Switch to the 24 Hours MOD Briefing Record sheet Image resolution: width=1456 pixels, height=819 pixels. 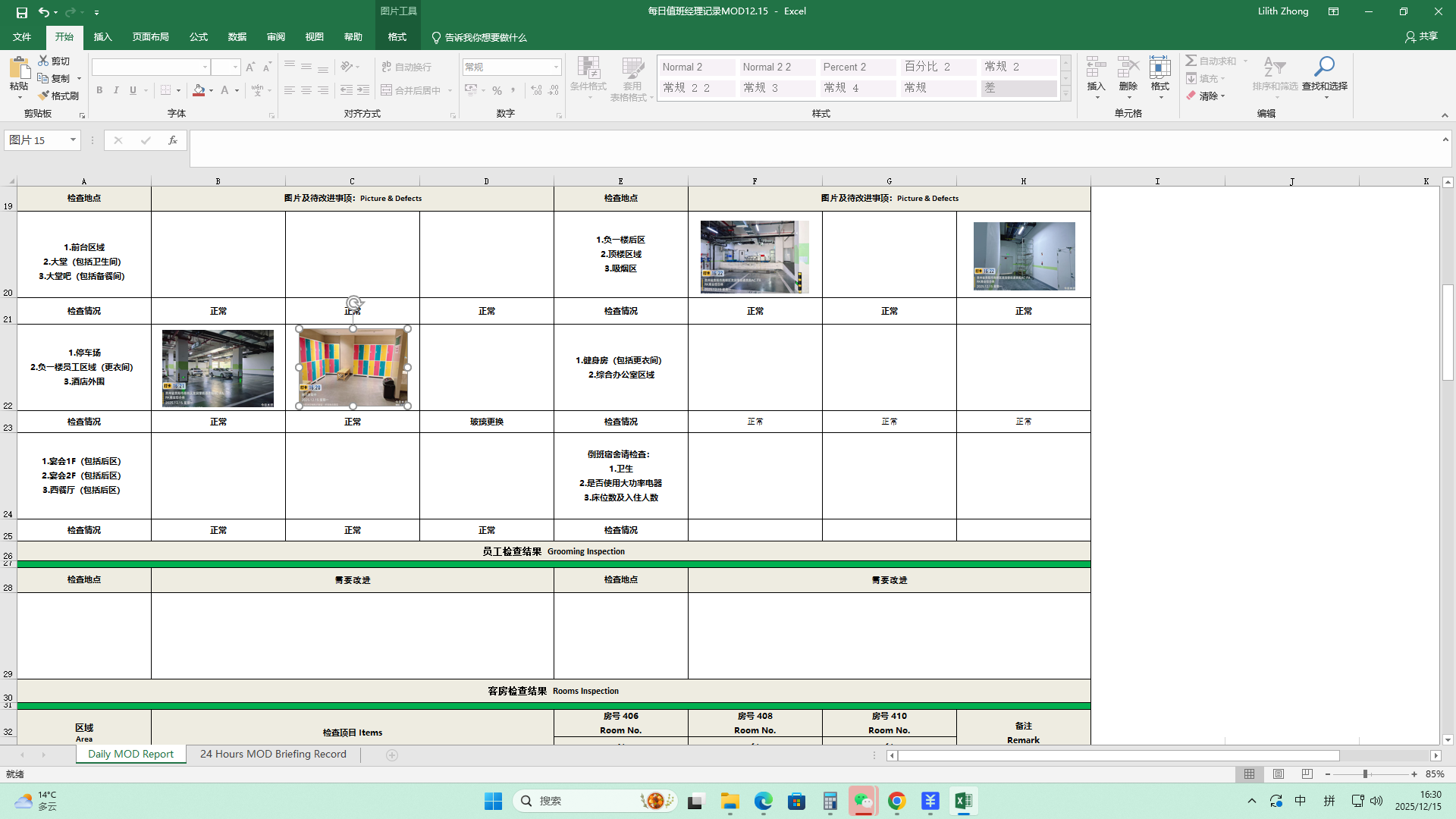tap(273, 755)
